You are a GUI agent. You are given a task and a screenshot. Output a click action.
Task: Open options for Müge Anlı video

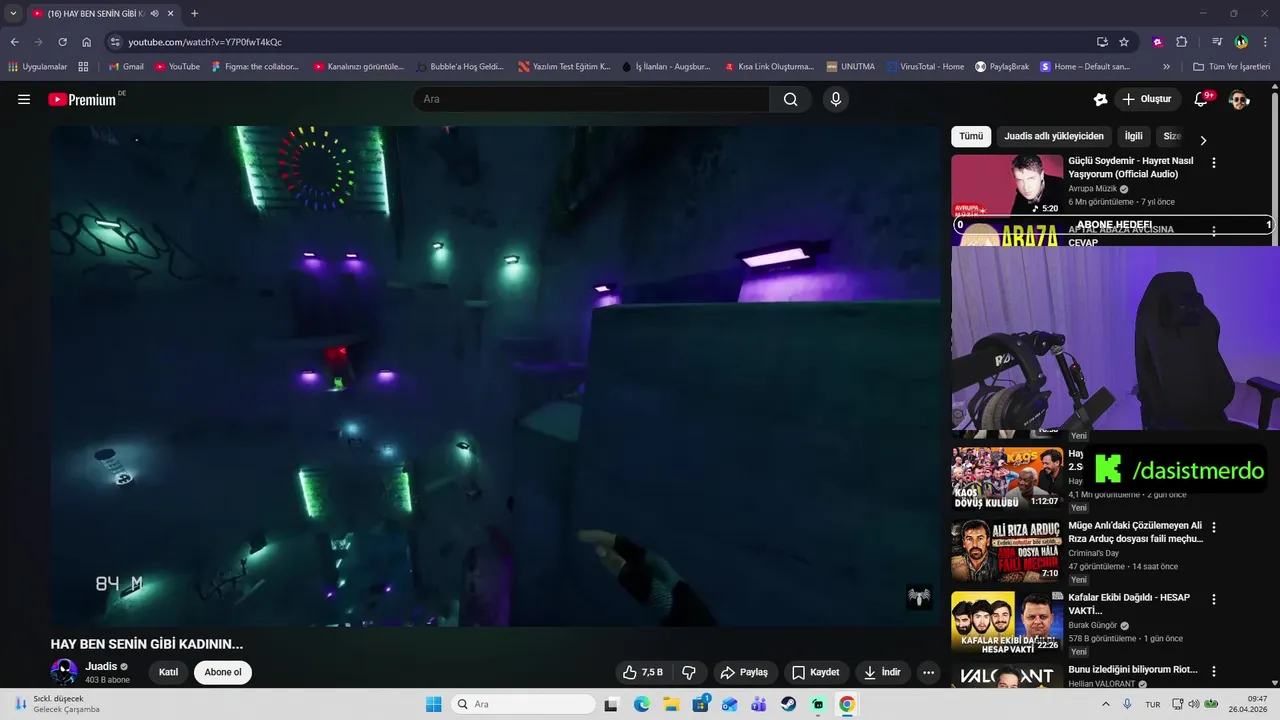(1214, 527)
